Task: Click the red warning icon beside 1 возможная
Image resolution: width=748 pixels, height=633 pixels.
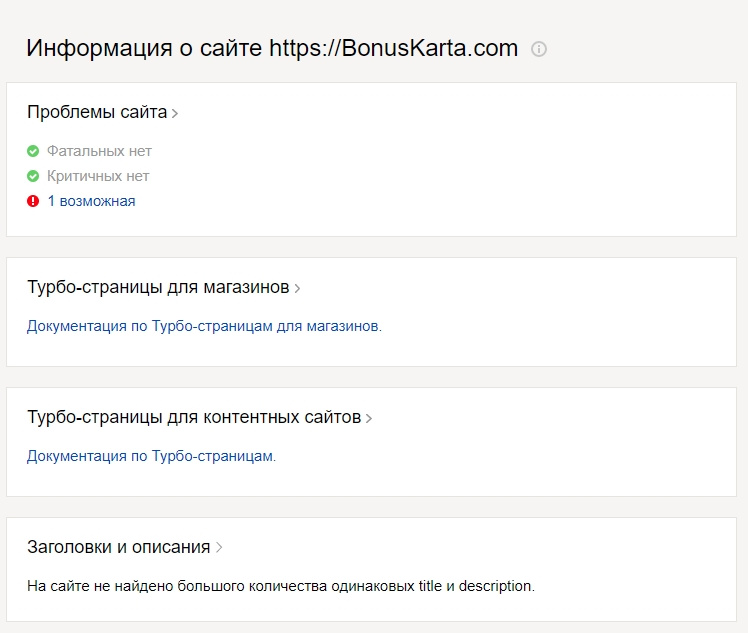Action: pos(33,201)
